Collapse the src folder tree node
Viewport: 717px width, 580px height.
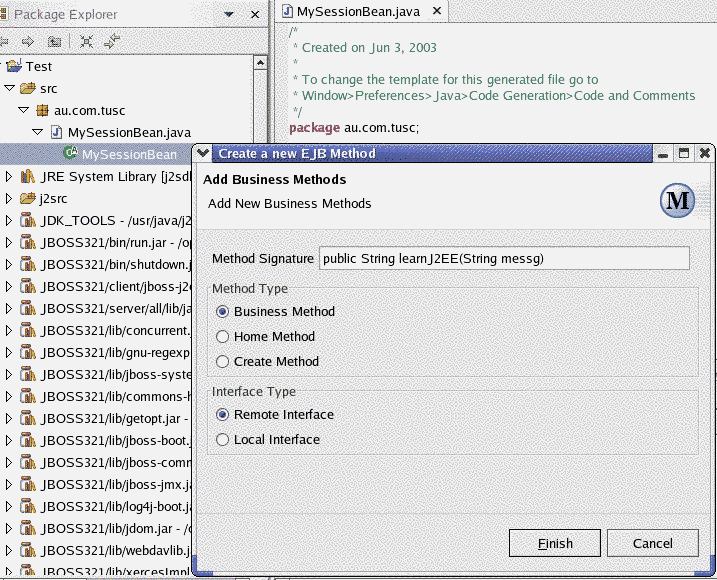[10, 88]
